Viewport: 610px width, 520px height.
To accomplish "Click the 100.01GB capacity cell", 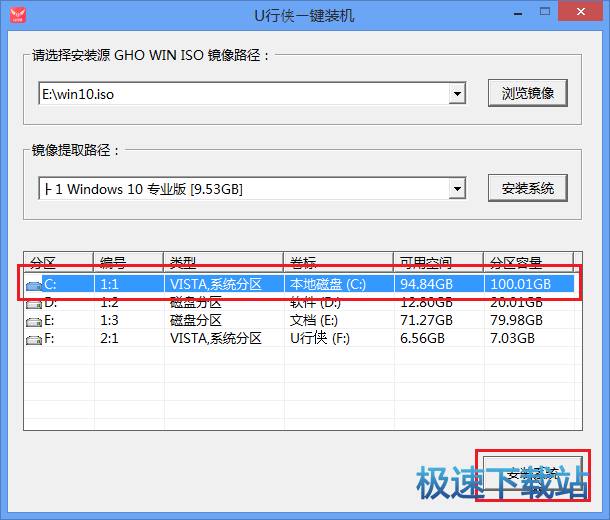I will [529, 284].
